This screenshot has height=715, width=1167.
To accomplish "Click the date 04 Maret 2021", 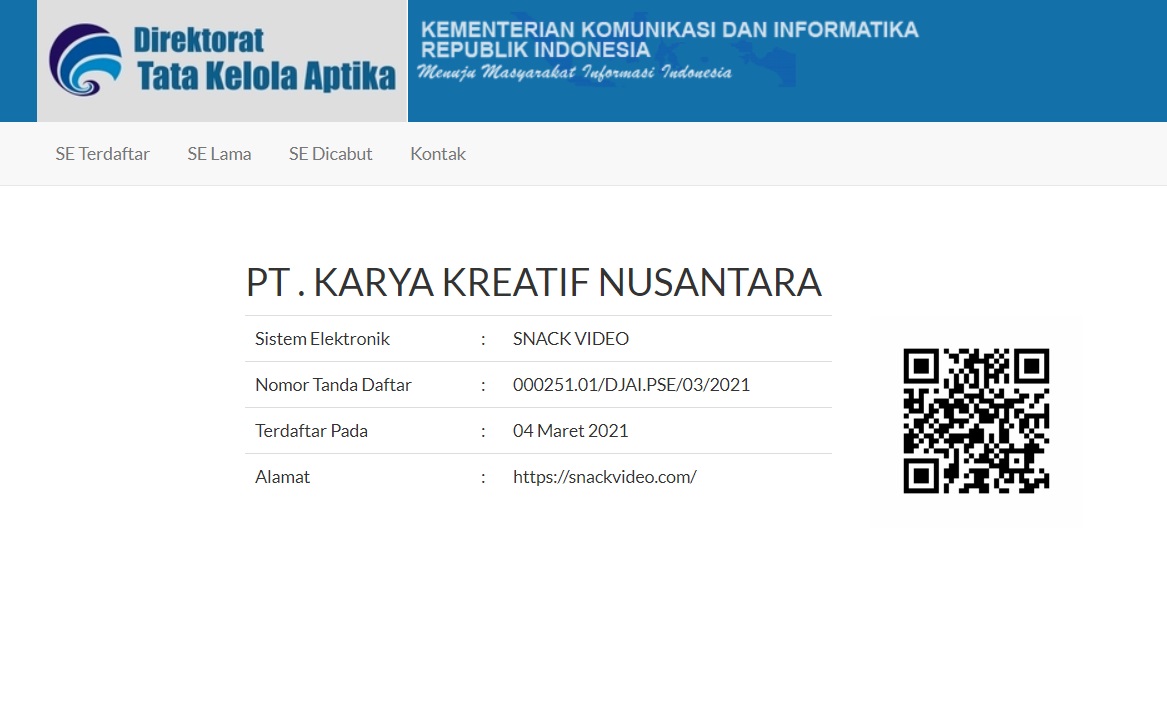I will pos(570,431).
